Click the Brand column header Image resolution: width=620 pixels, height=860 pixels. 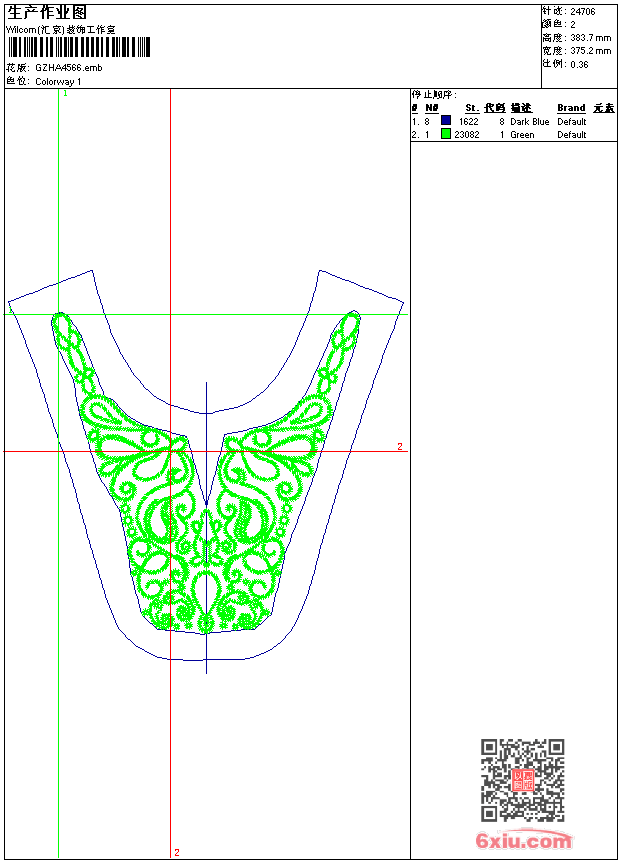point(571,108)
